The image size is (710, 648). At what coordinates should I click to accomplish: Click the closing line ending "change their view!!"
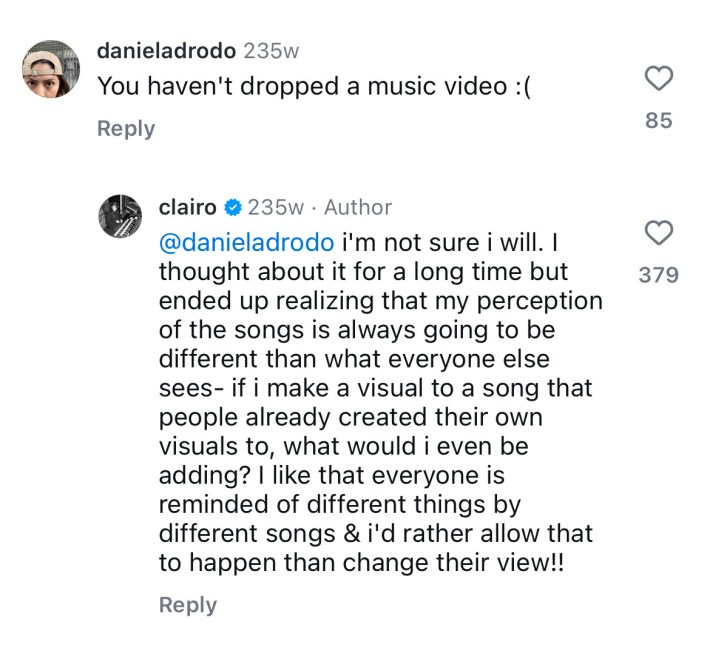click(362, 562)
